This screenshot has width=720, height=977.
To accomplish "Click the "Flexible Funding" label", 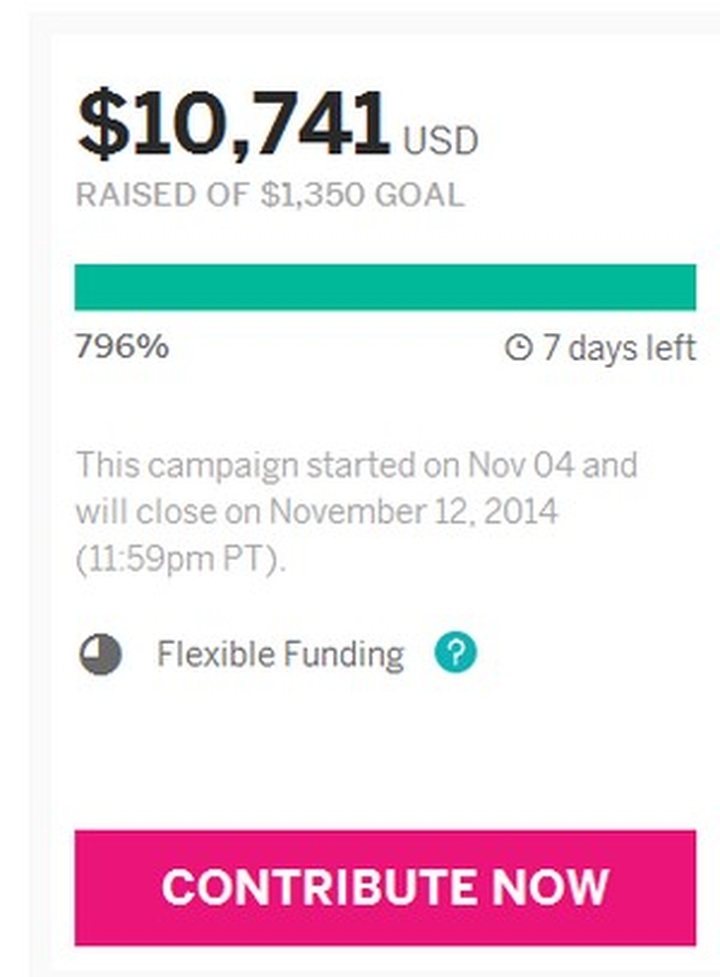I will tap(280, 655).
